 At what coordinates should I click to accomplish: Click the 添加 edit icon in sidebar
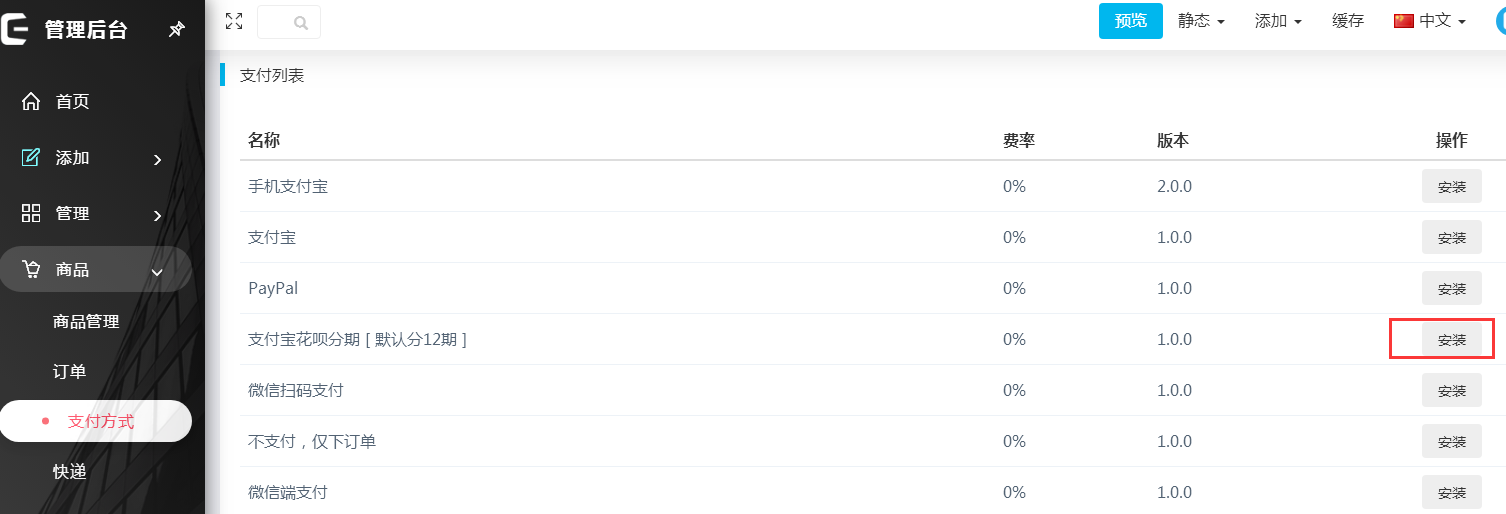31,157
